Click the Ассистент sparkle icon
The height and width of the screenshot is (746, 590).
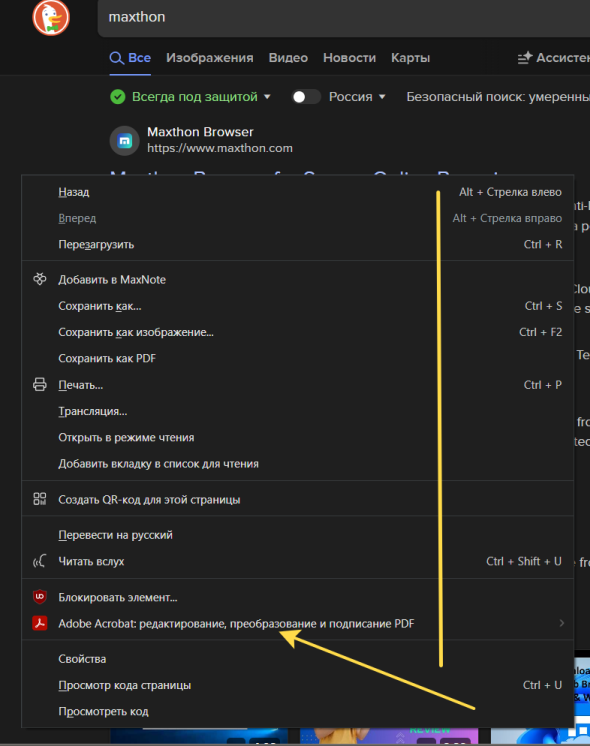(x=525, y=58)
